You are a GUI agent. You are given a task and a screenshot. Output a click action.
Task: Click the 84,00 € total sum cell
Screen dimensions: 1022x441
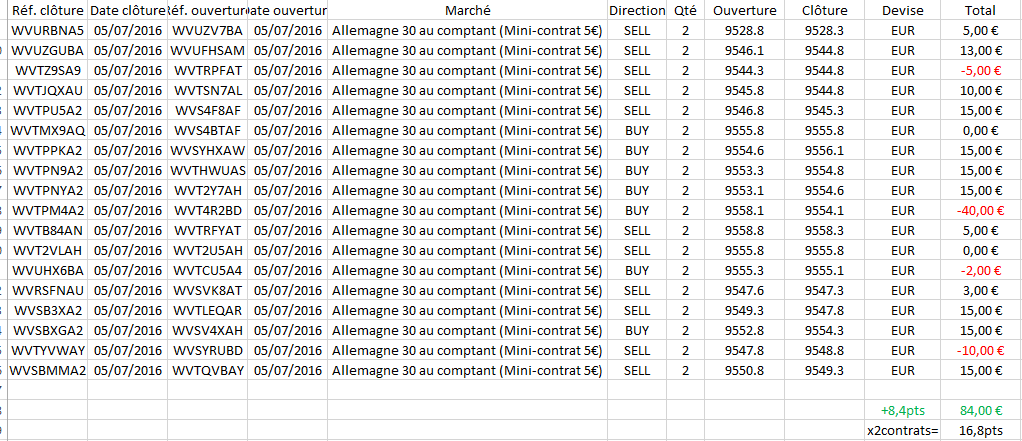point(981,410)
